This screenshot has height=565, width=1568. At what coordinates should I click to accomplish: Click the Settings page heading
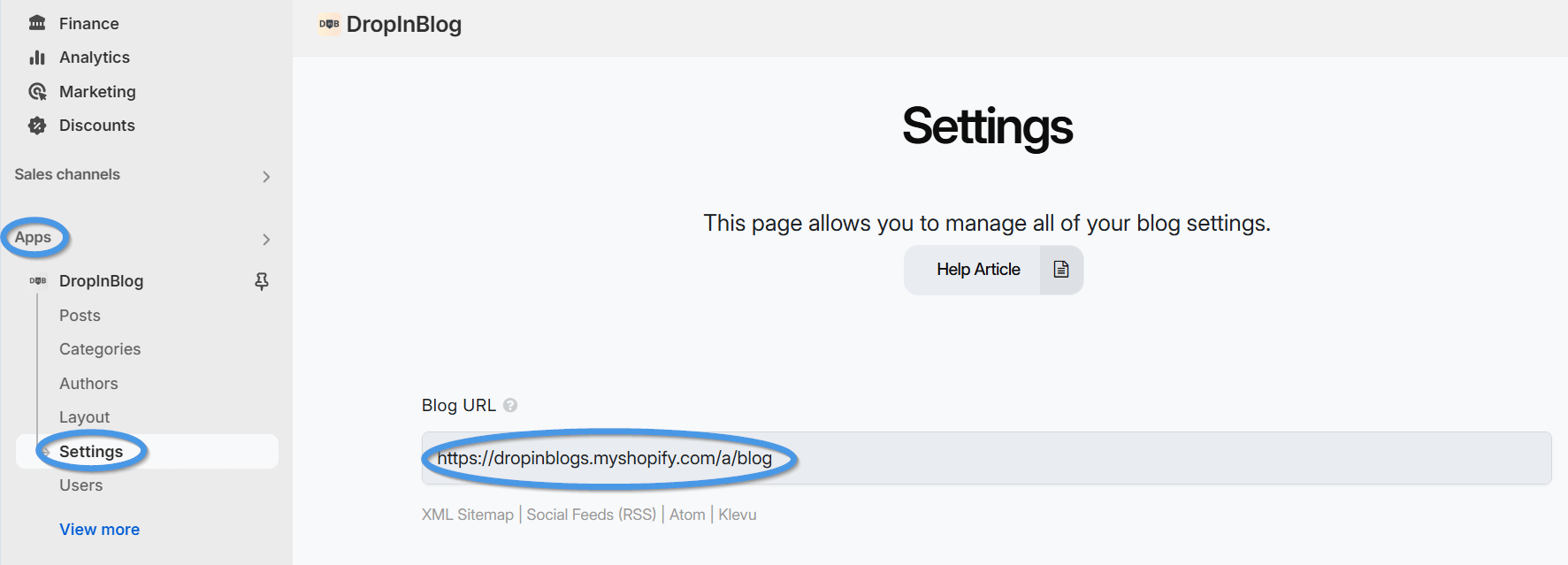[987, 126]
